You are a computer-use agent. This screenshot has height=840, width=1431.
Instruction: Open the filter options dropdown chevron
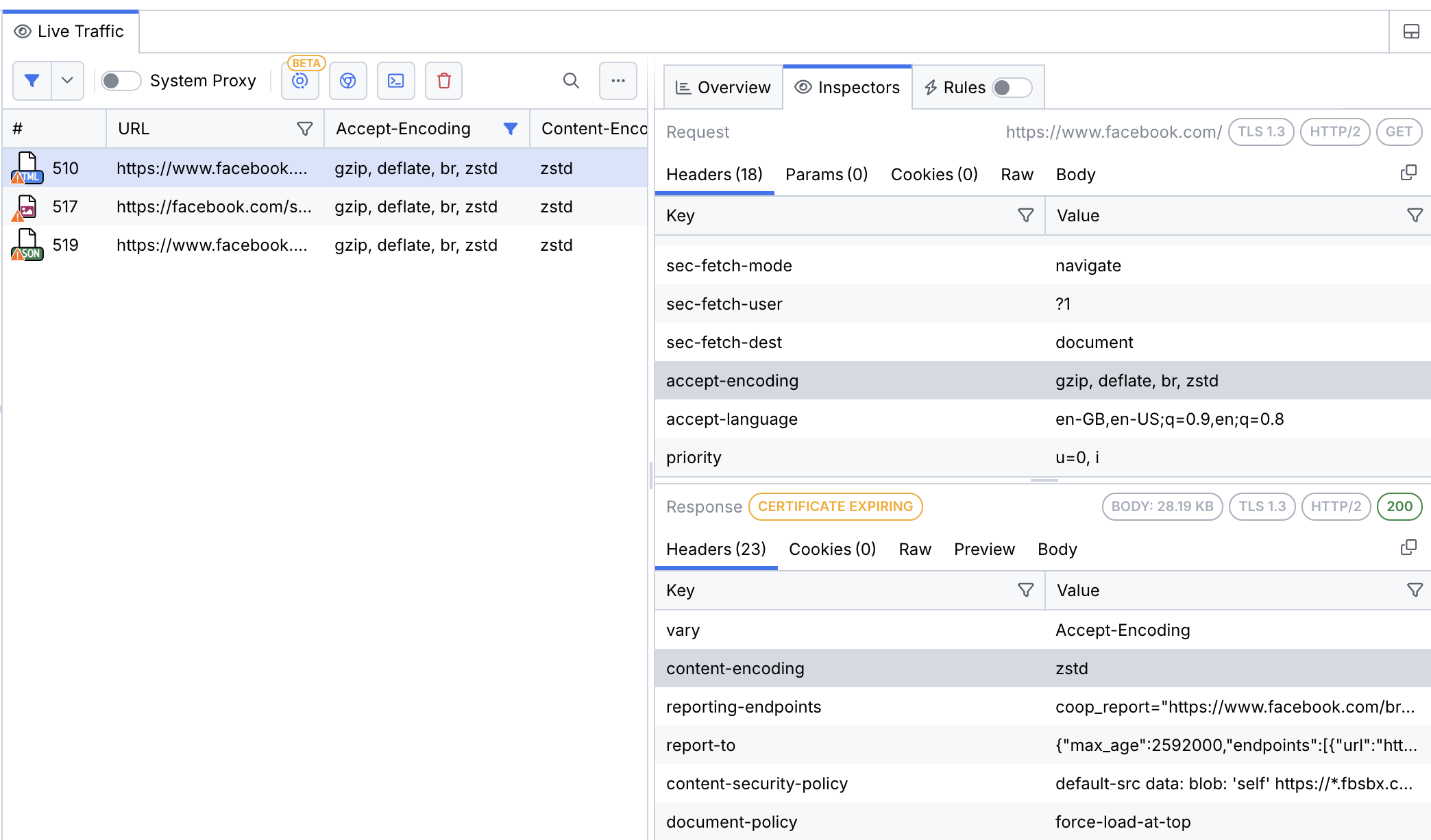click(67, 81)
